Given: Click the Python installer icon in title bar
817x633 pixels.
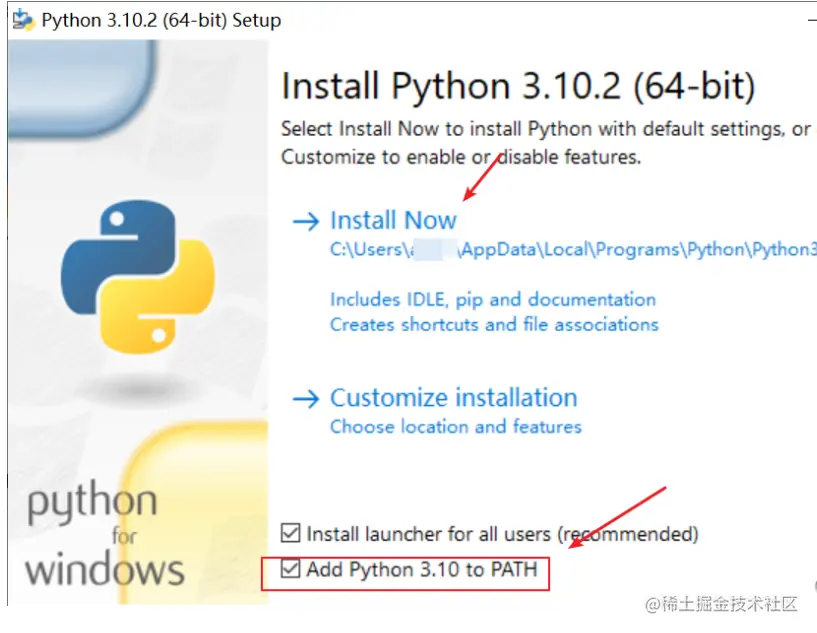Looking at the screenshot, I should pyautogui.click(x=23, y=20).
